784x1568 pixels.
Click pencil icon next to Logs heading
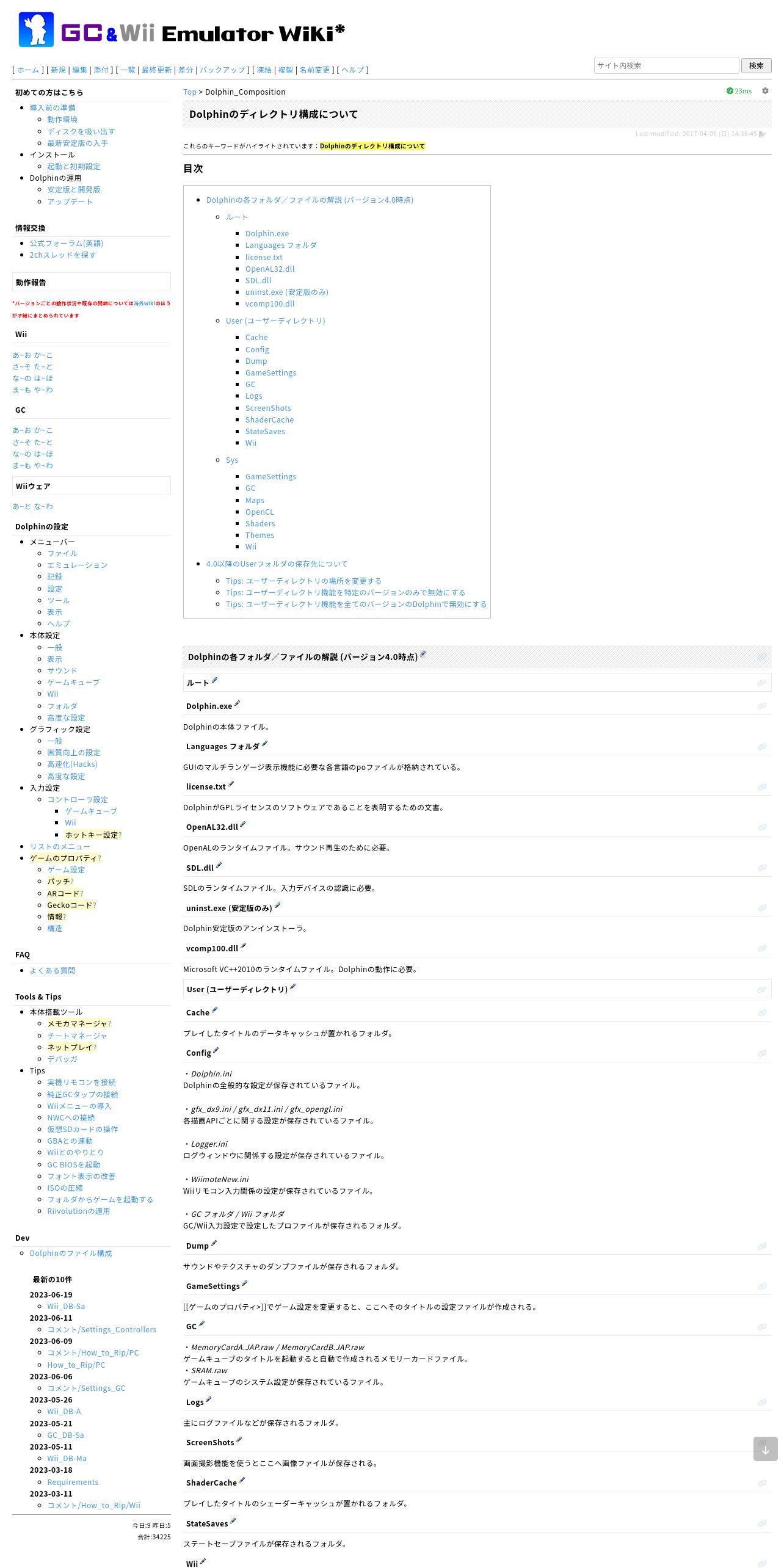[x=208, y=1400]
